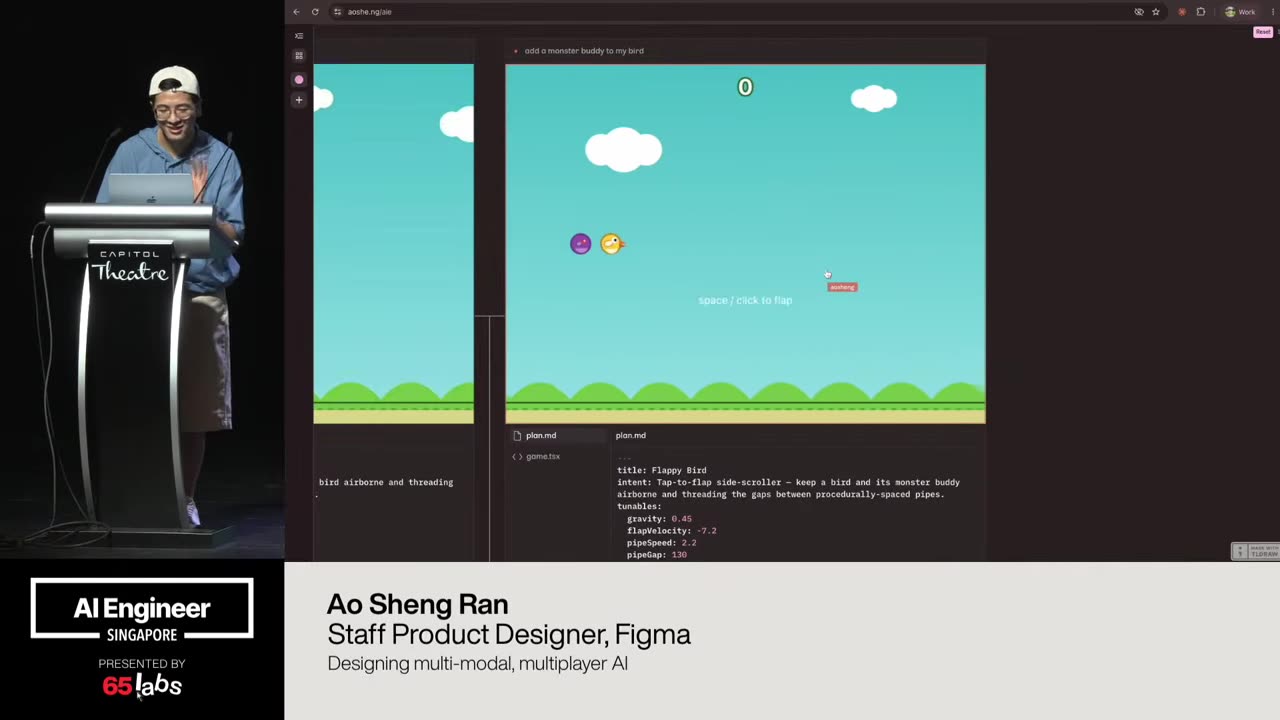Toggle the sidebar collapse icon
This screenshot has width=1280, height=720.
point(299,36)
